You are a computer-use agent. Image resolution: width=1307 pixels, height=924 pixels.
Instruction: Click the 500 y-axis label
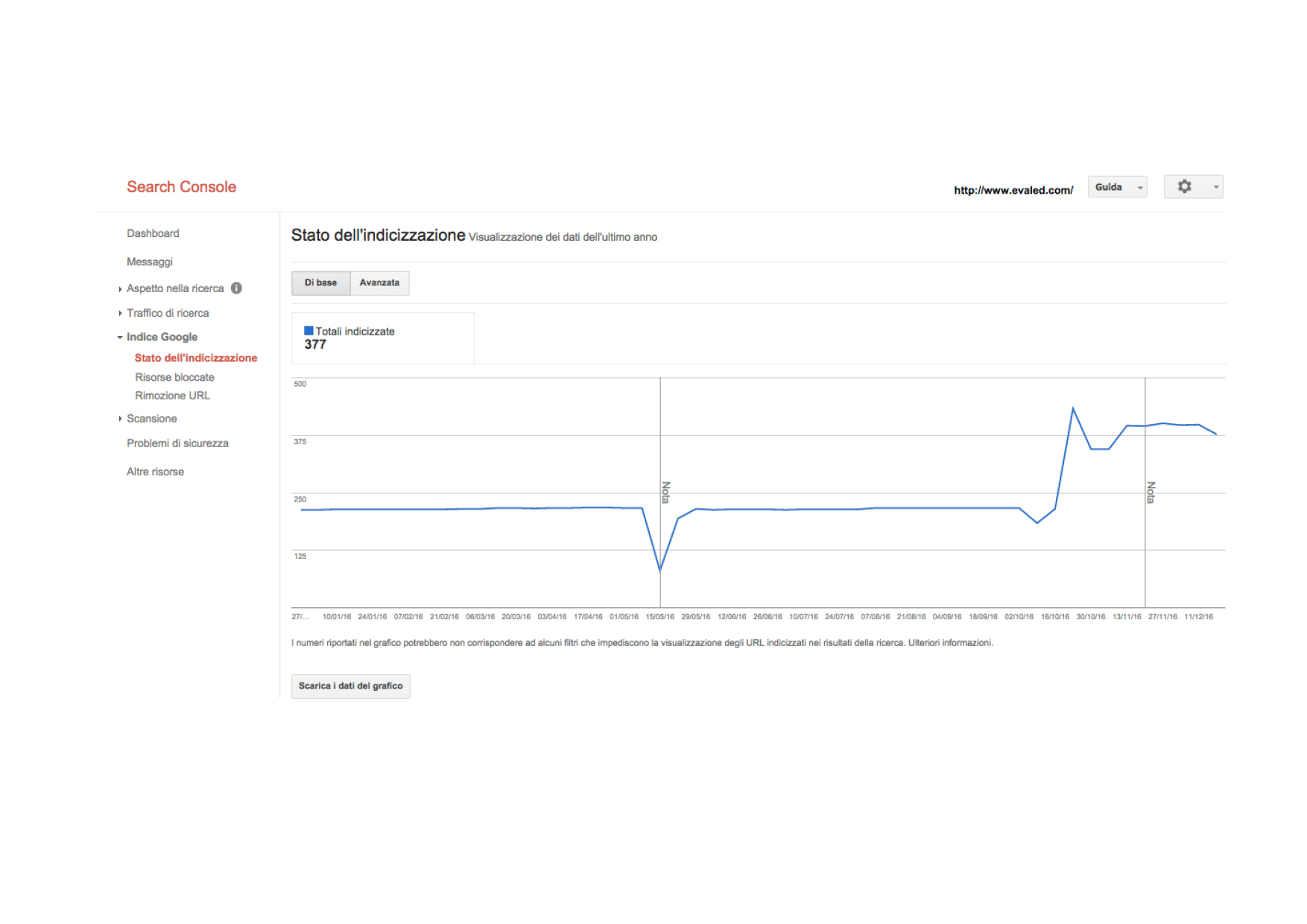click(x=300, y=384)
